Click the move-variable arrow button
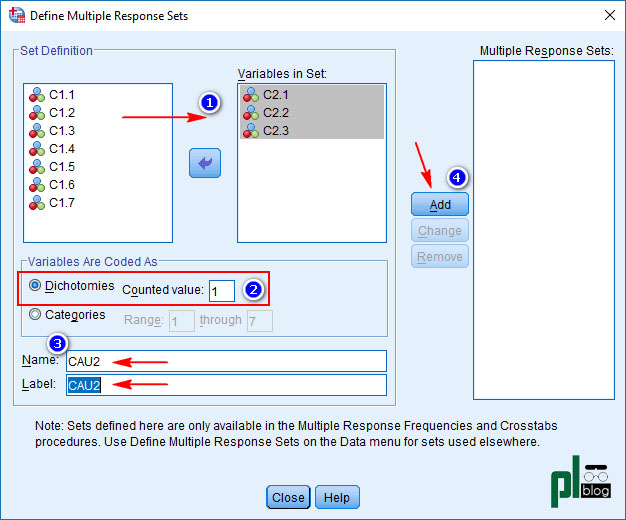The height and width of the screenshot is (520, 626). [x=205, y=163]
